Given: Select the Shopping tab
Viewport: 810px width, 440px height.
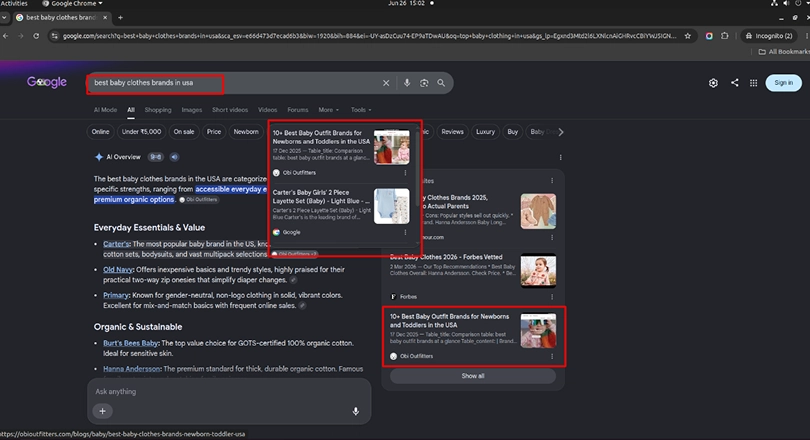Looking at the screenshot, I should pos(158,110).
